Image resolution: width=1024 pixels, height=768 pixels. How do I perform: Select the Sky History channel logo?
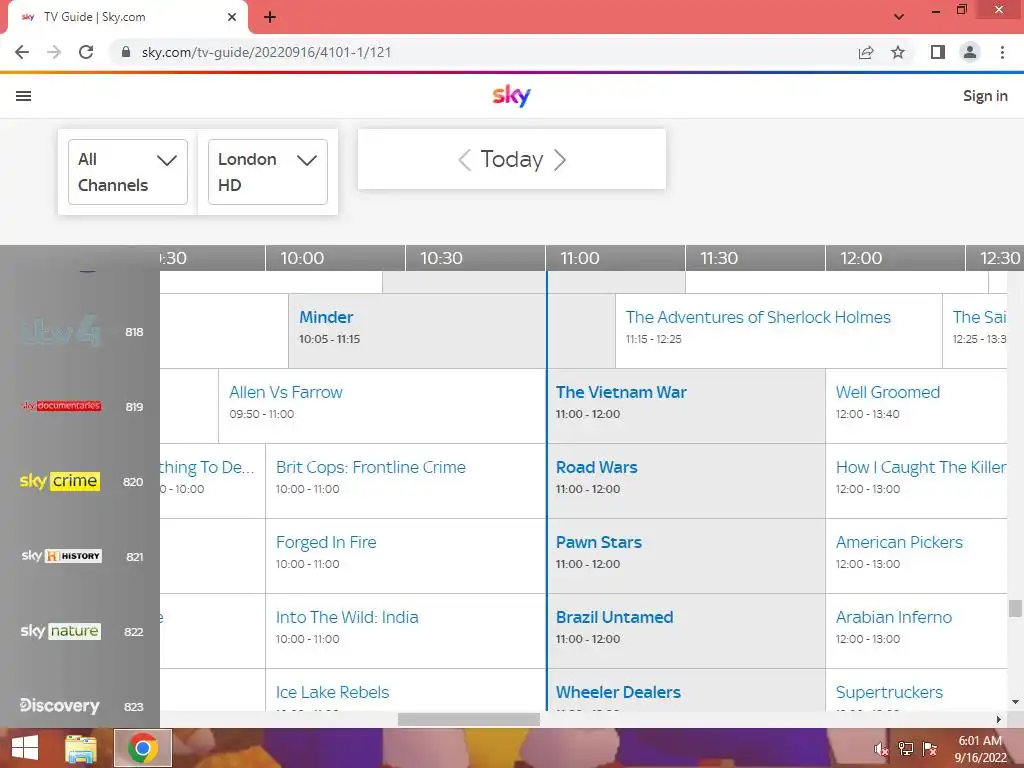(61, 556)
